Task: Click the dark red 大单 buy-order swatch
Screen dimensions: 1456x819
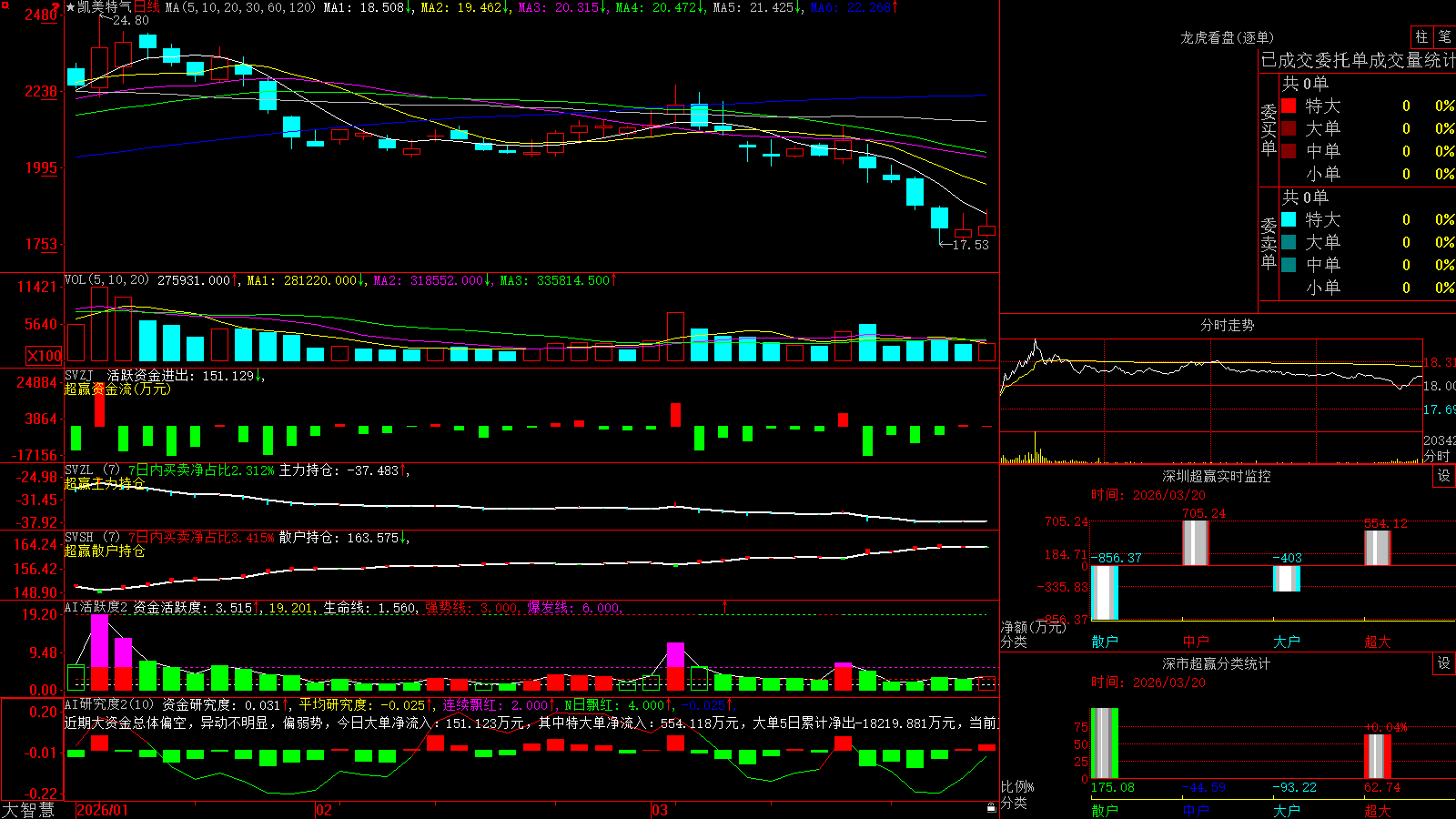Action: click(1289, 128)
